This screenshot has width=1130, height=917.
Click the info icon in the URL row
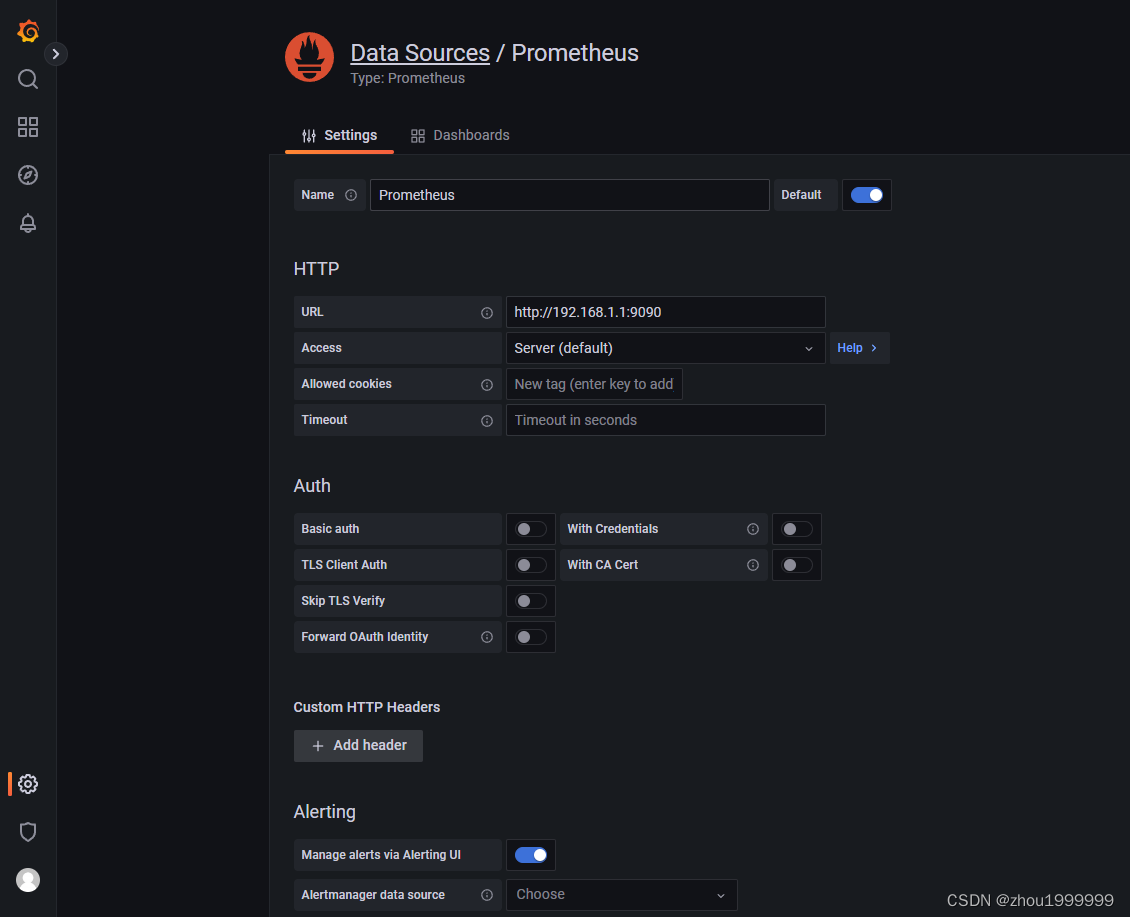[x=487, y=313]
